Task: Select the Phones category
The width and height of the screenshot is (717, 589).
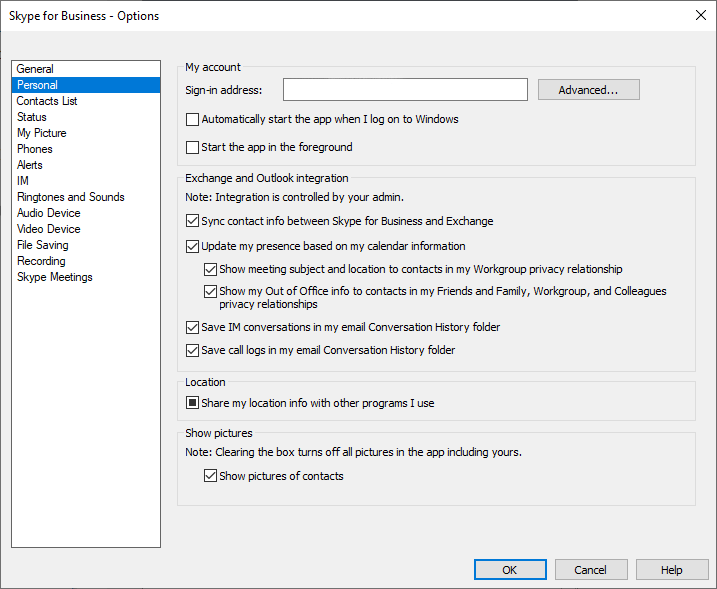Action: pos(35,149)
